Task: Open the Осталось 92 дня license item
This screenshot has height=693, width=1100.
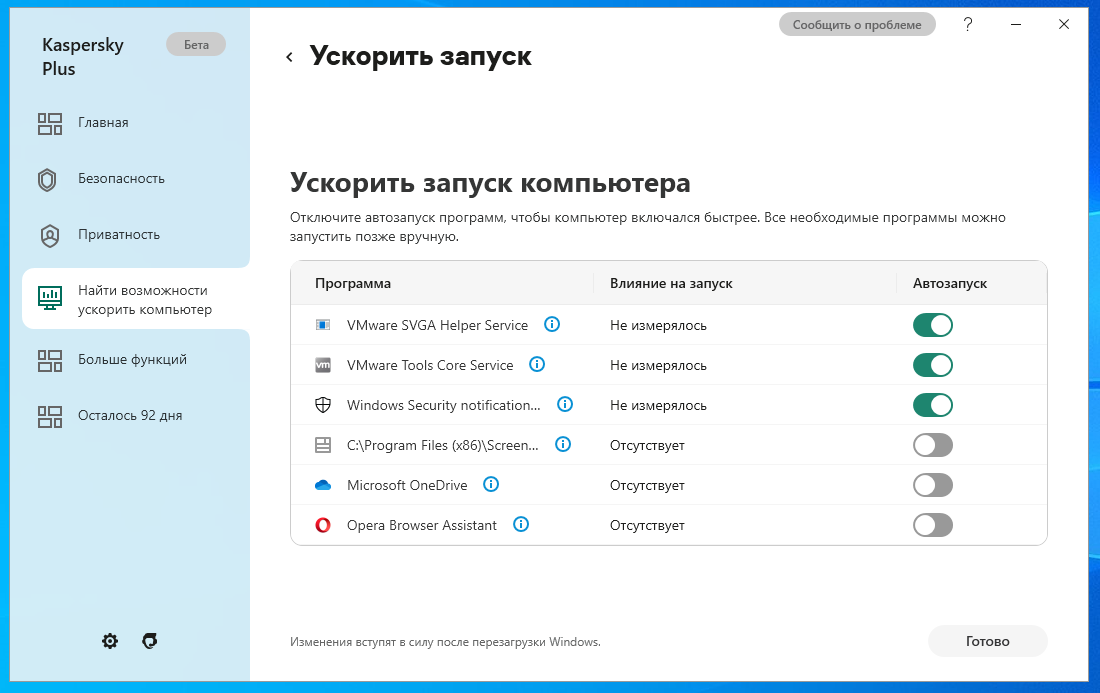Action: (x=130, y=416)
